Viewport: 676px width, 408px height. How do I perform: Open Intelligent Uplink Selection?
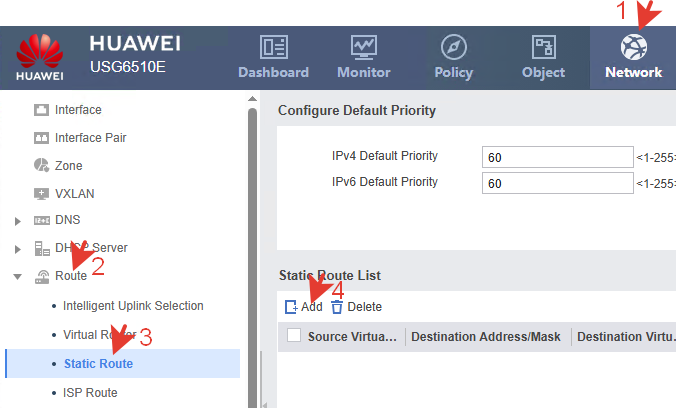pyautogui.click(x=133, y=306)
